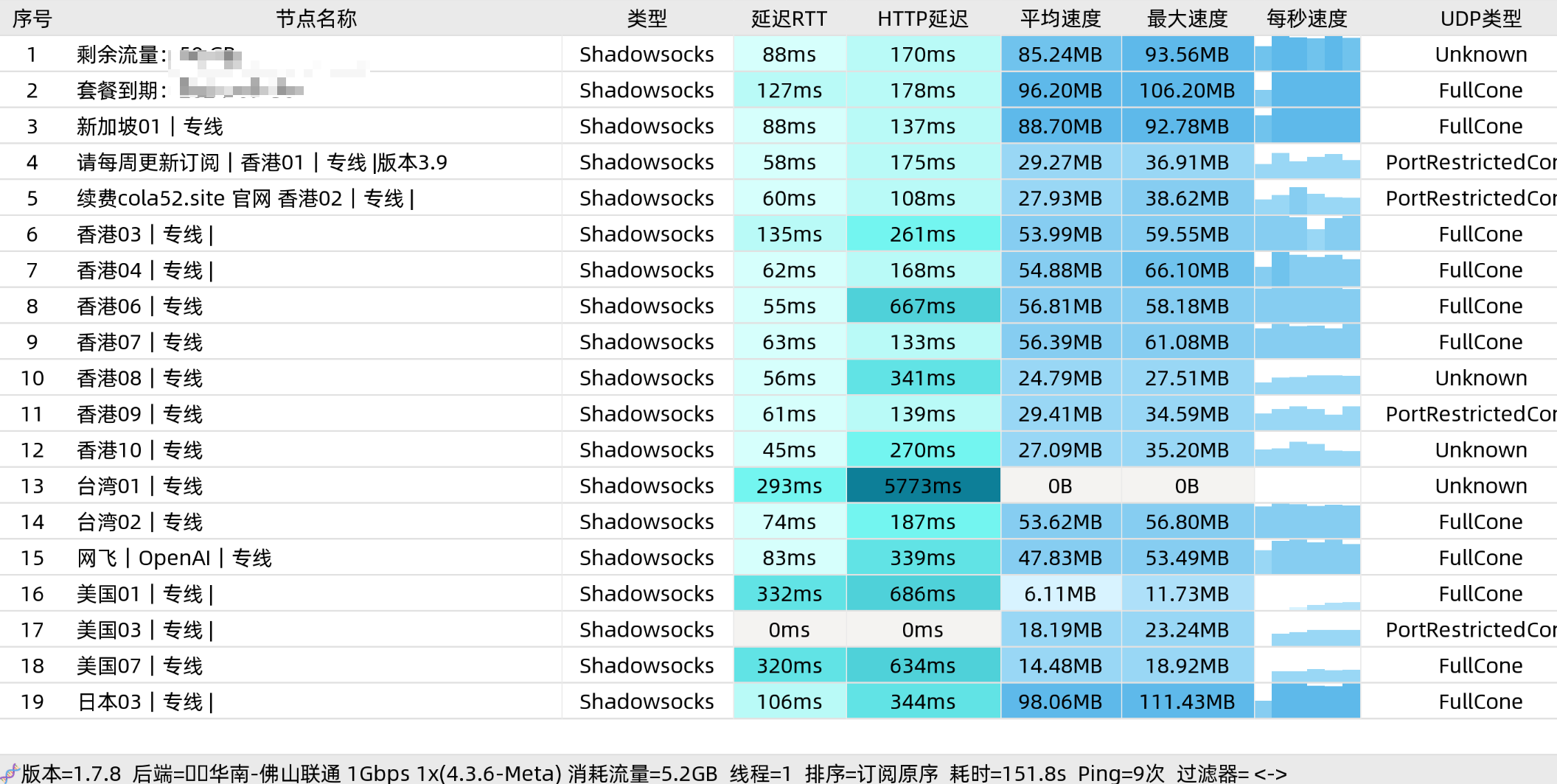This screenshot has width=1557, height=784.
Task: Click the row 17 0ms RTT cell
Action: coord(790,630)
